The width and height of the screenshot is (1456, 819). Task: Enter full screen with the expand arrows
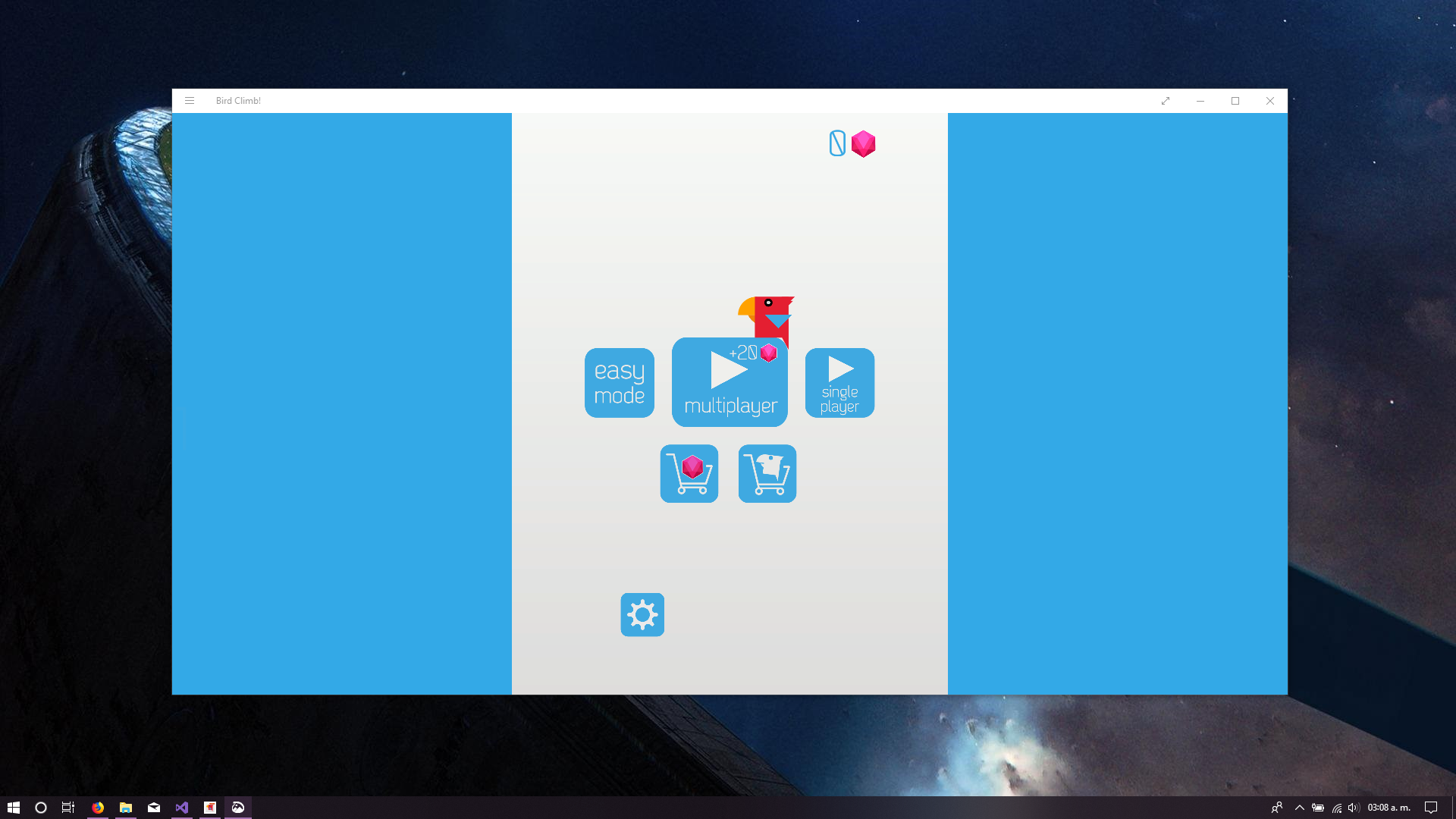pyautogui.click(x=1166, y=101)
